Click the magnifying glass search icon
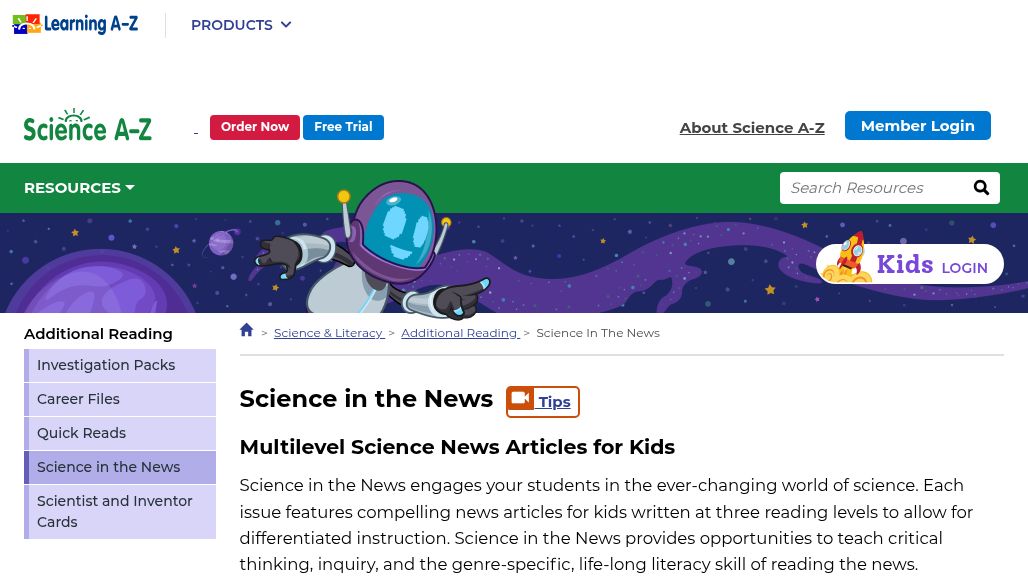Viewport: 1028px width, 578px height. click(981, 188)
